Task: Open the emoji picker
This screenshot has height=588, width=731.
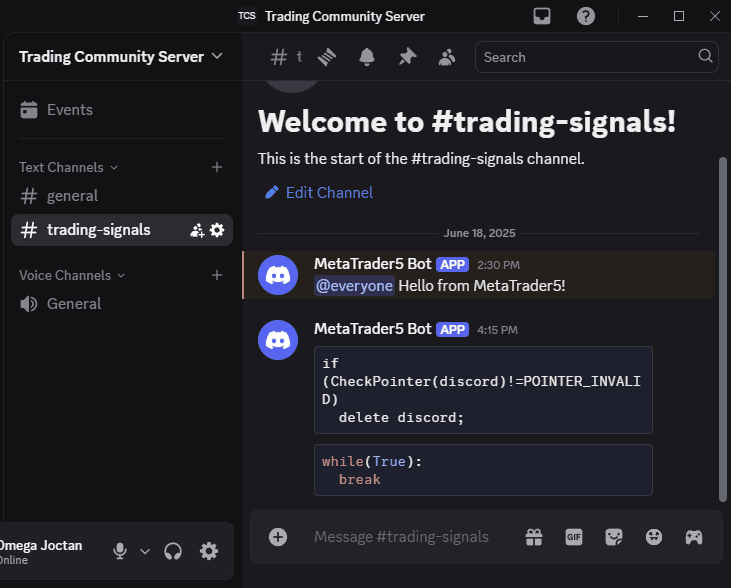Action: click(654, 537)
